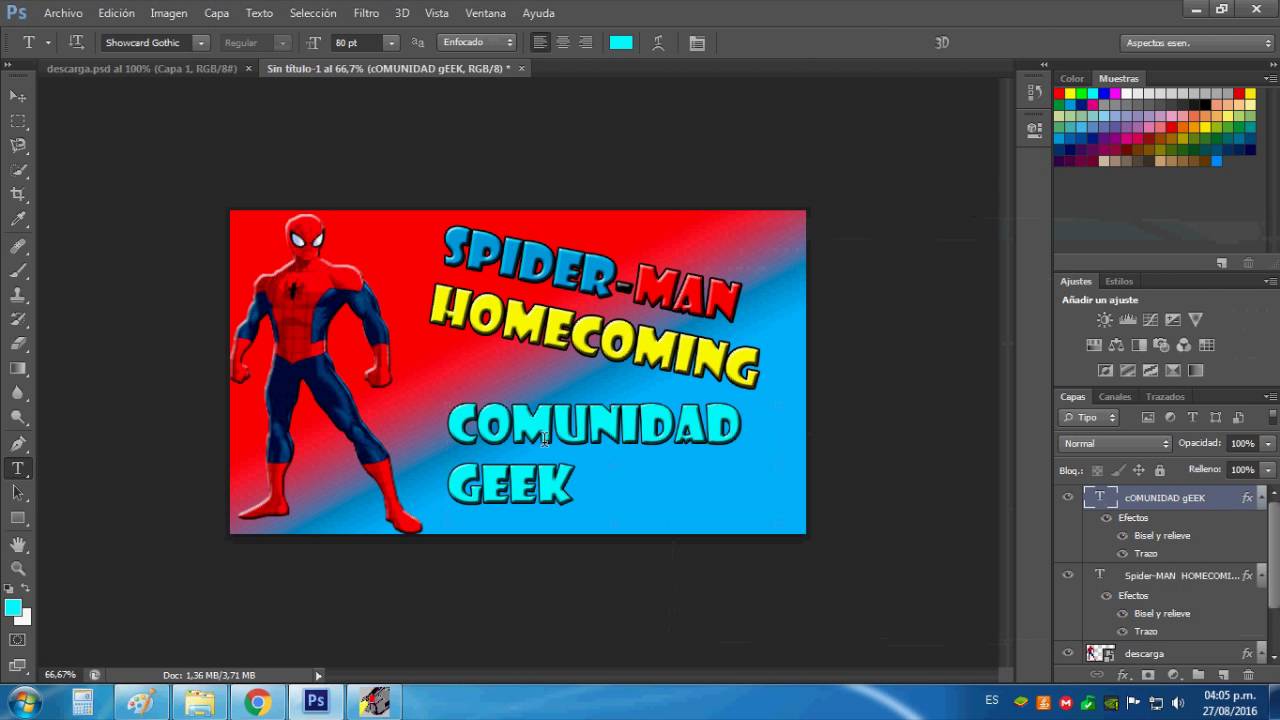Open the Showcard Gothic font dropdown
Image resolution: width=1280 pixels, height=720 pixels.
[x=201, y=43]
